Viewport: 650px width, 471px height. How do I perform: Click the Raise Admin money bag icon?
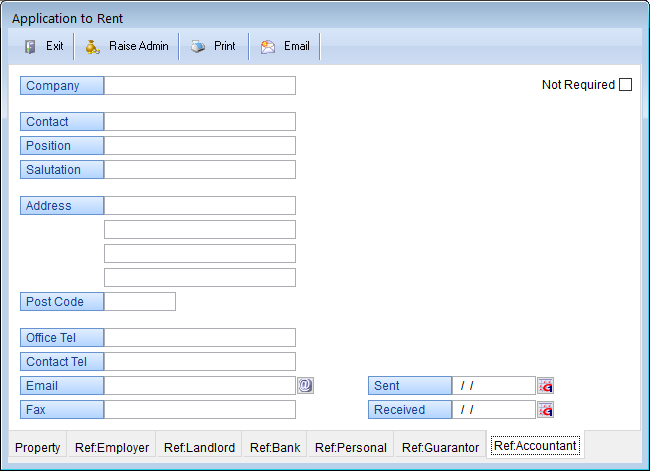point(92,47)
